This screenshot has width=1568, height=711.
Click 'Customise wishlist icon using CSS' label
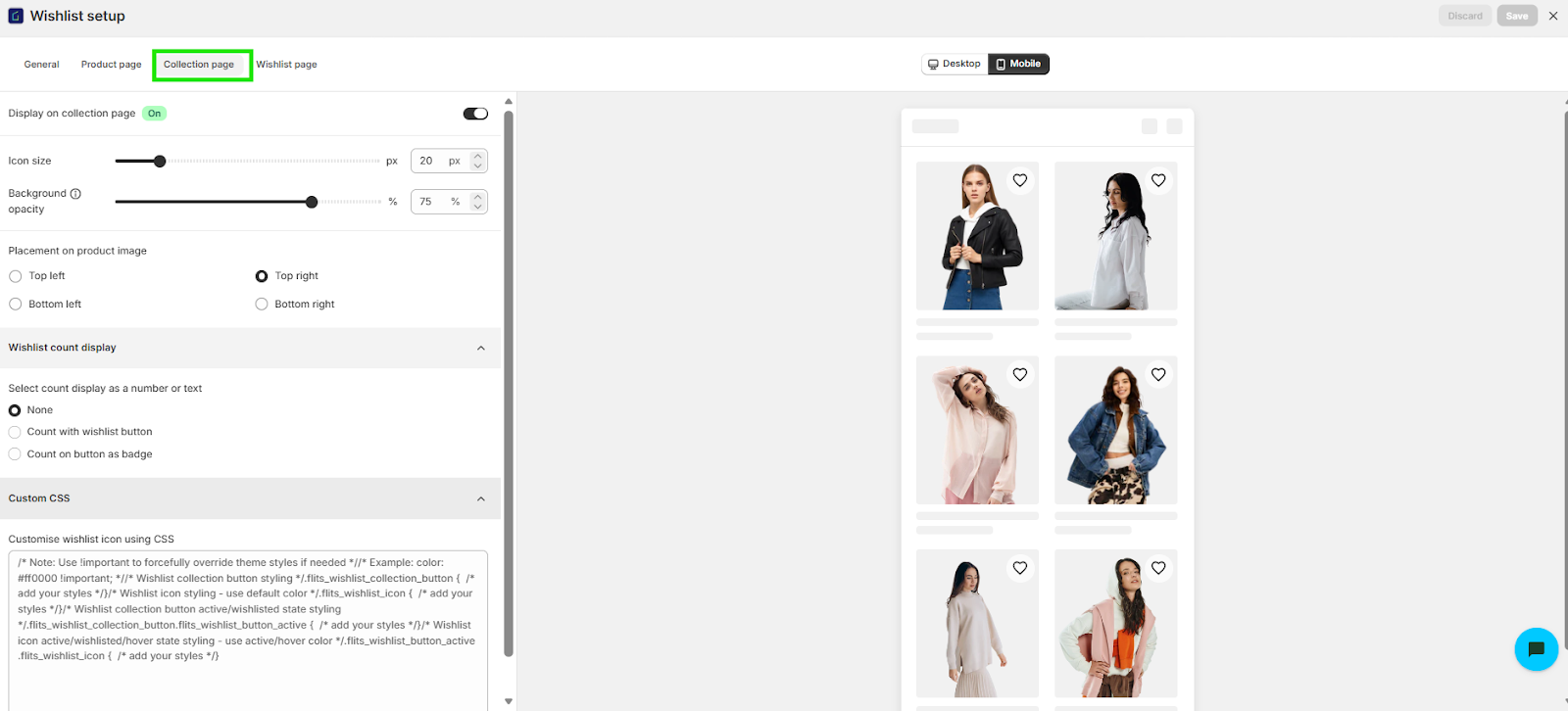coord(91,540)
